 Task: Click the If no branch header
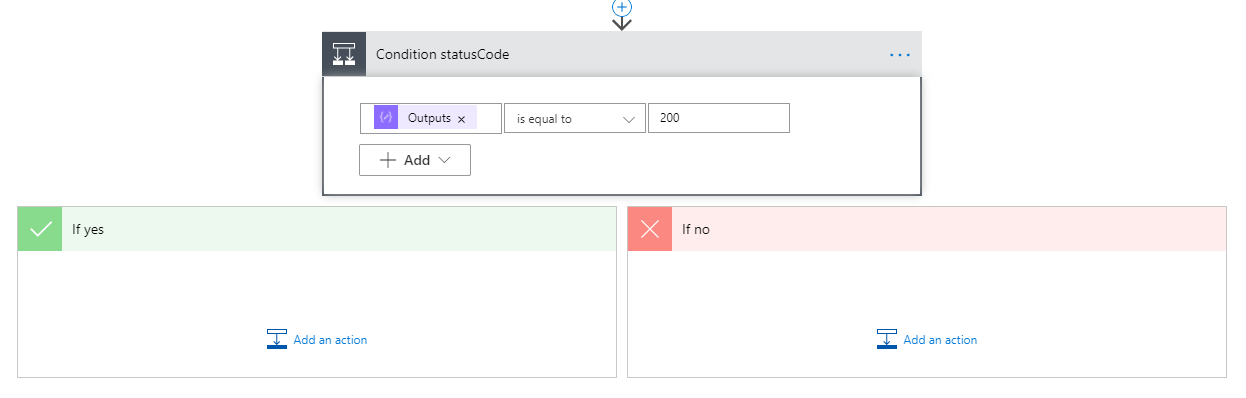[x=927, y=229]
